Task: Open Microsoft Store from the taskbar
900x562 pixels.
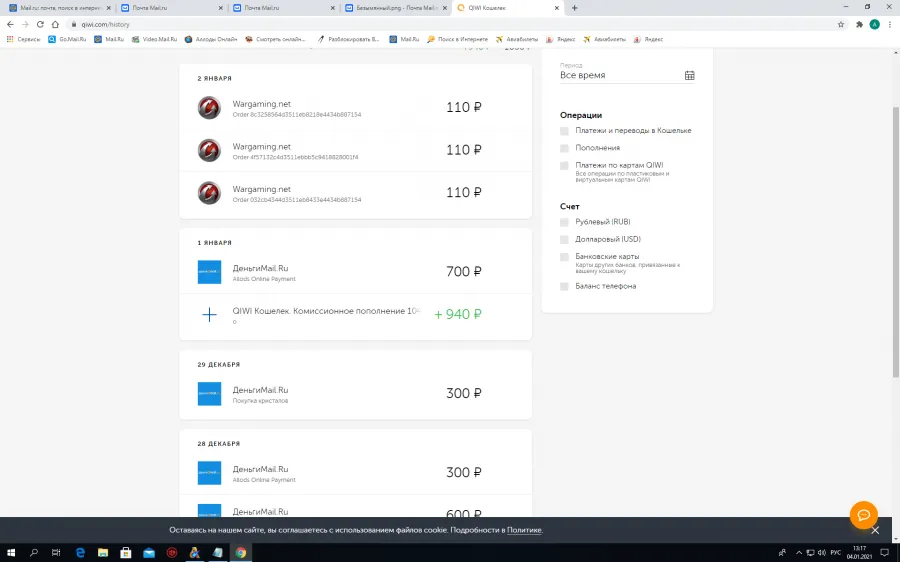Action: point(126,552)
